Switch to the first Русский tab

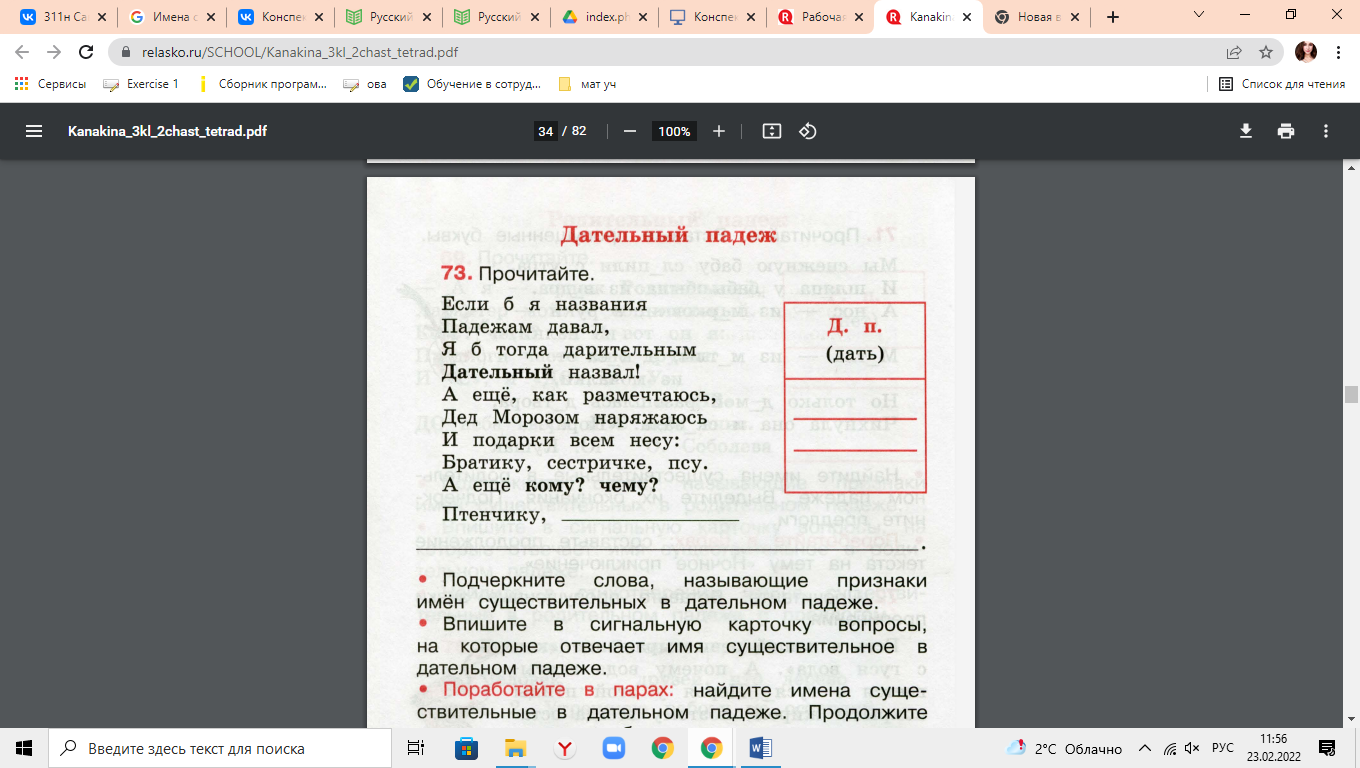387,17
